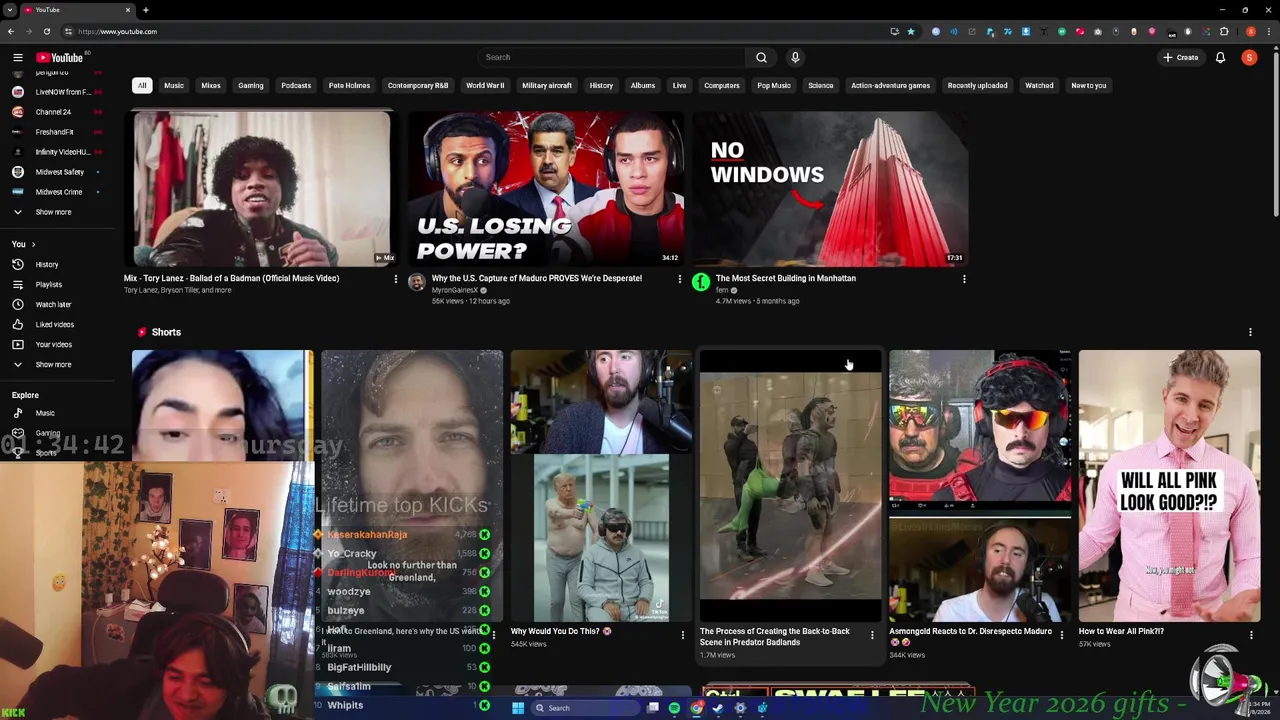Select the Podcasts filter chip
Viewport: 1280px width, 720px height.
tap(296, 86)
